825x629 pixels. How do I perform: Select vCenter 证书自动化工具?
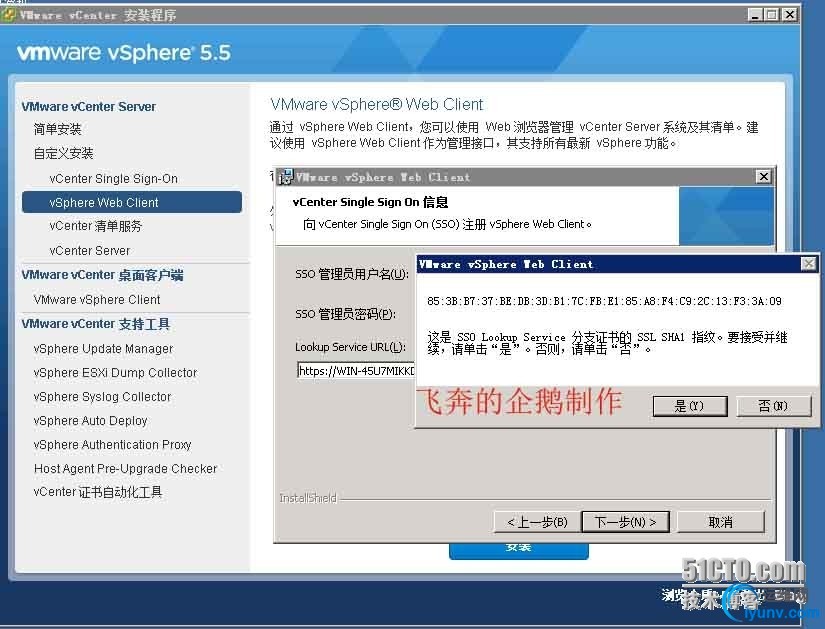pyautogui.click(x=98, y=492)
